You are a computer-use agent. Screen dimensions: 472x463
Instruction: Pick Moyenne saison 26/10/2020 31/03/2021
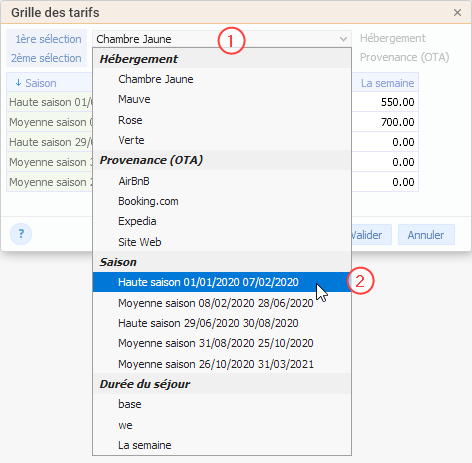(222, 364)
